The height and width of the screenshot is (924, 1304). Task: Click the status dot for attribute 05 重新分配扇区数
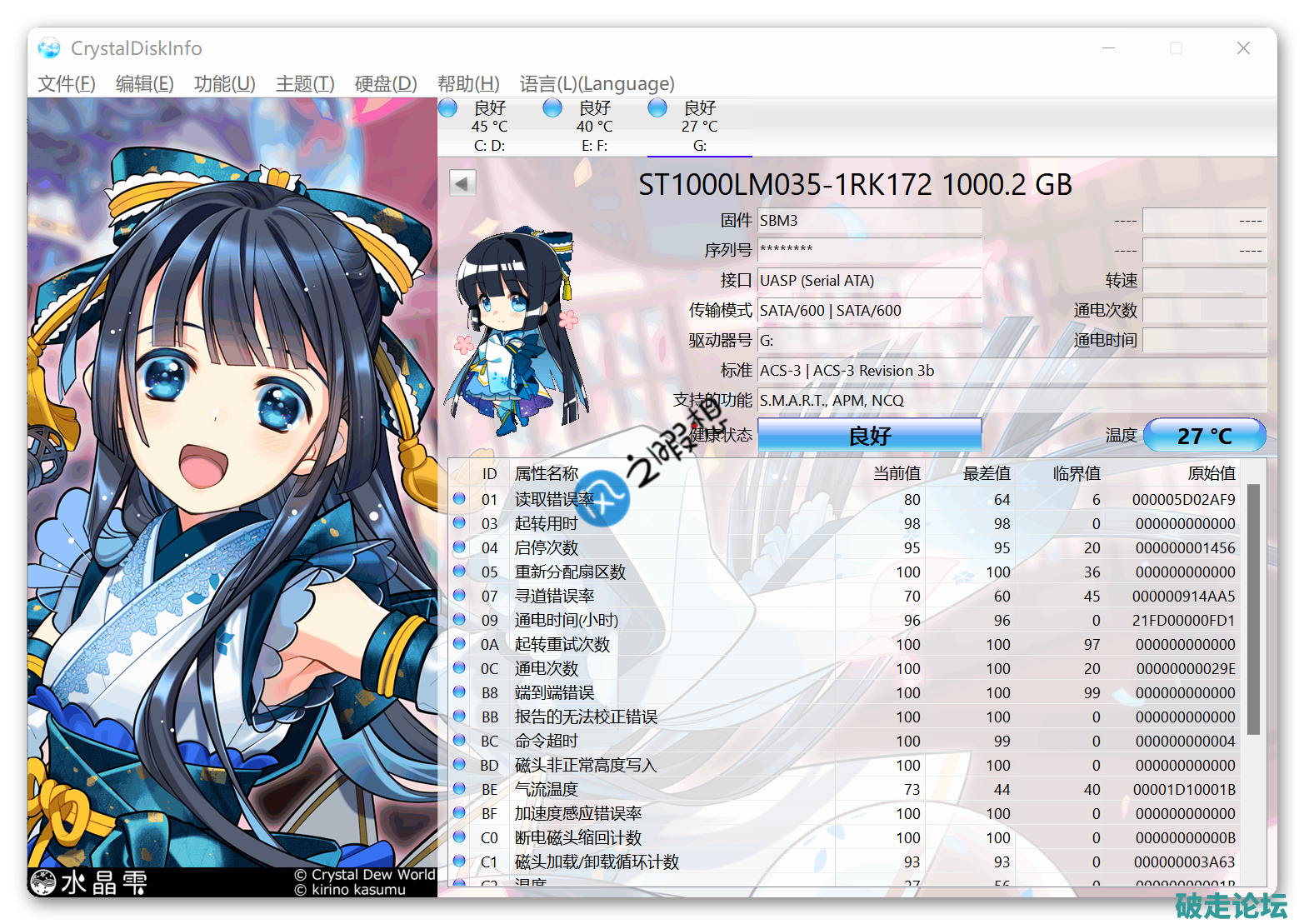tap(459, 572)
